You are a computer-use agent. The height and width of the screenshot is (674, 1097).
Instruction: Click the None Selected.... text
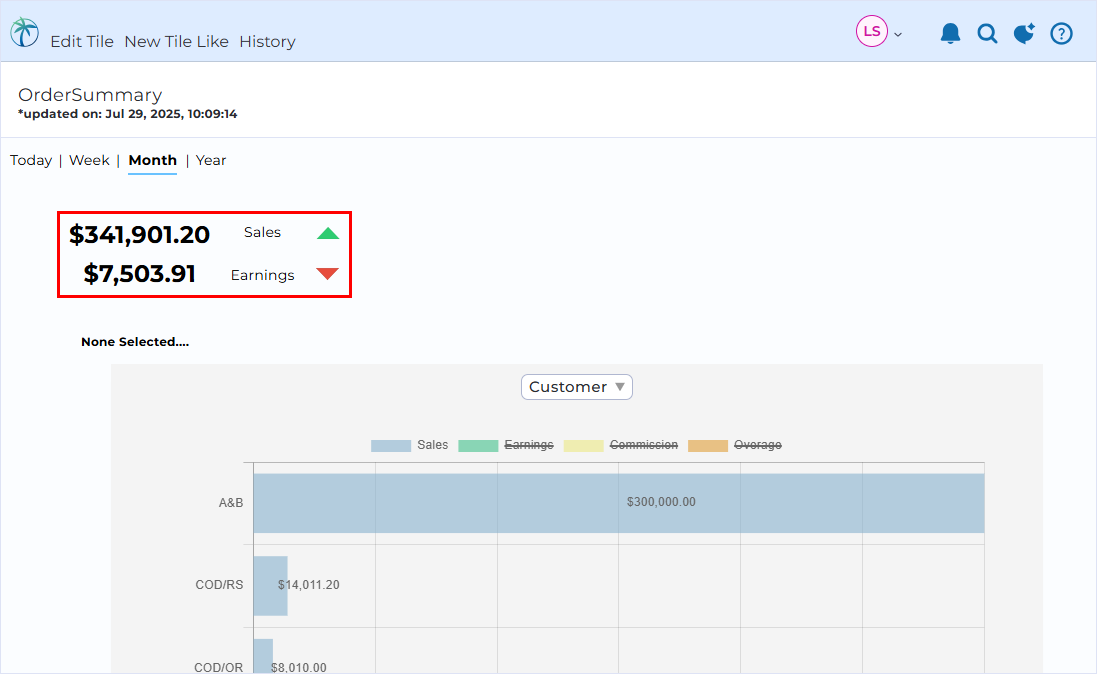135,342
